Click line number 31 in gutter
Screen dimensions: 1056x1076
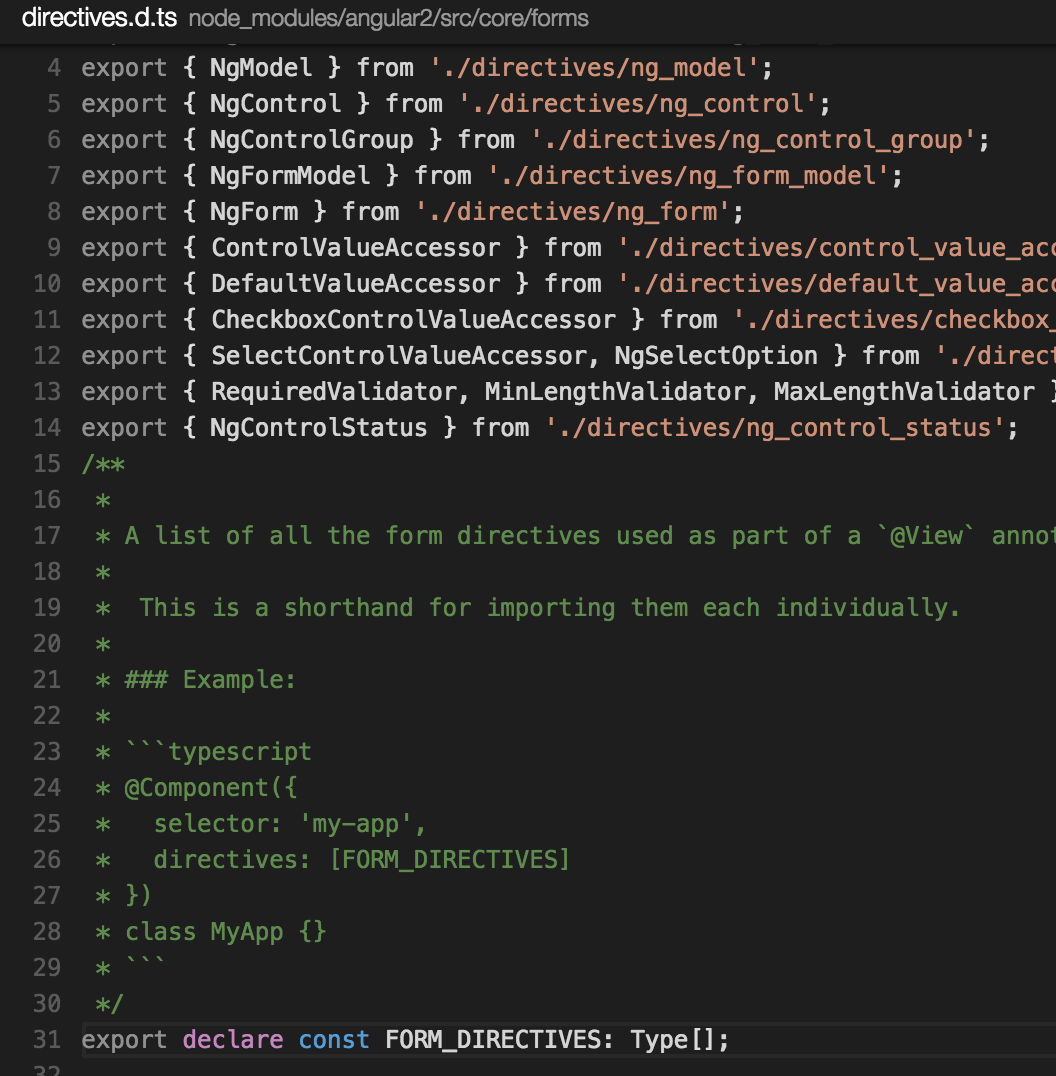tap(47, 1040)
